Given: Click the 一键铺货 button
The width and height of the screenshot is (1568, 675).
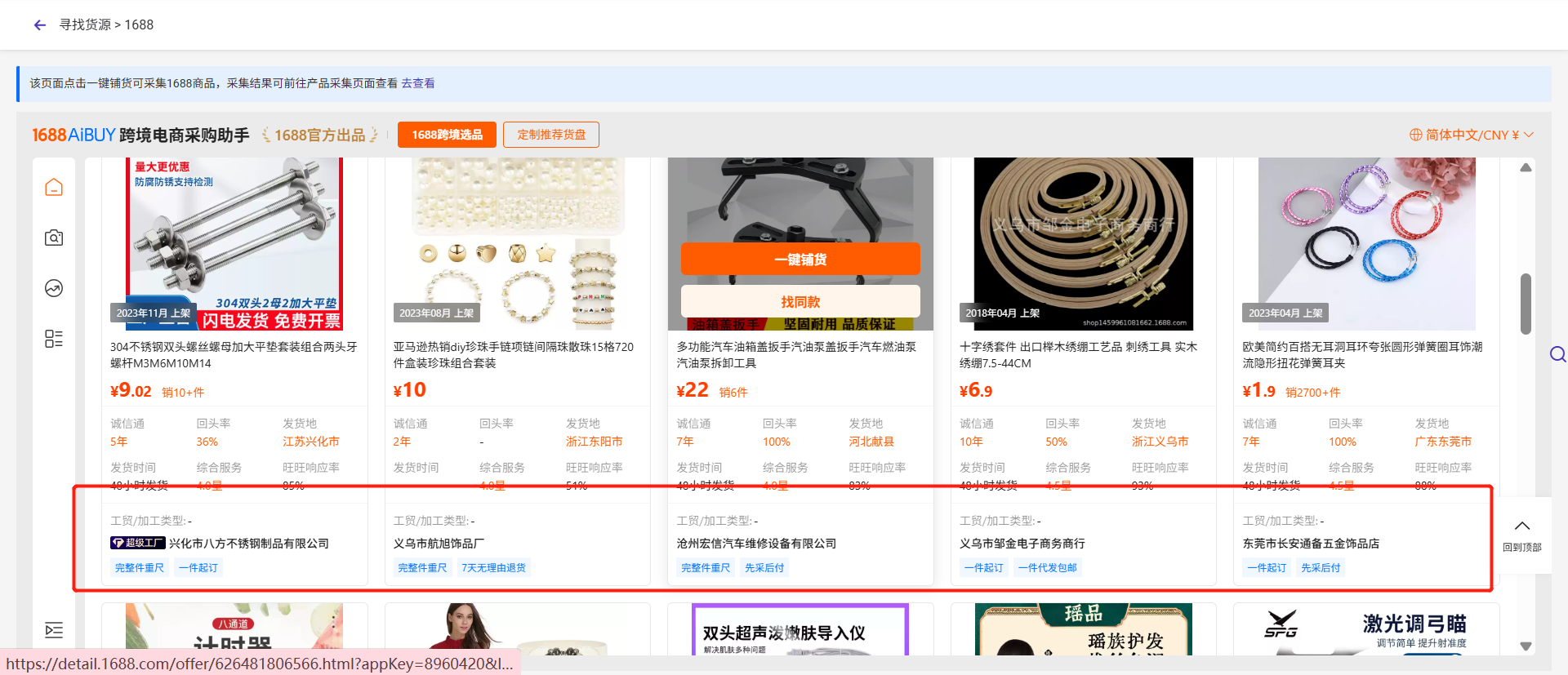Looking at the screenshot, I should coord(800,260).
